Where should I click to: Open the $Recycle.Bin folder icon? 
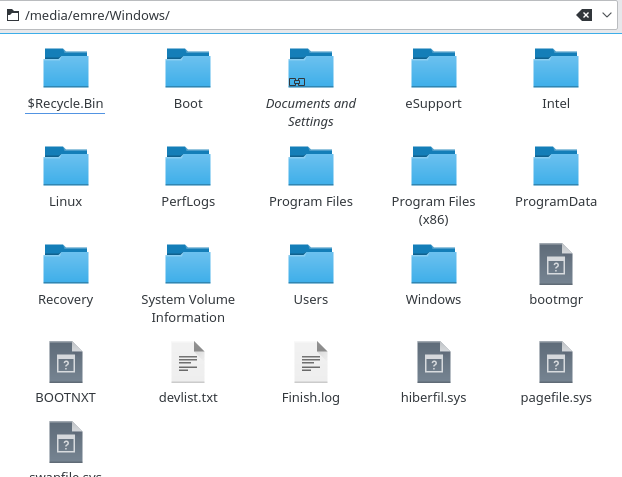(x=66, y=67)
